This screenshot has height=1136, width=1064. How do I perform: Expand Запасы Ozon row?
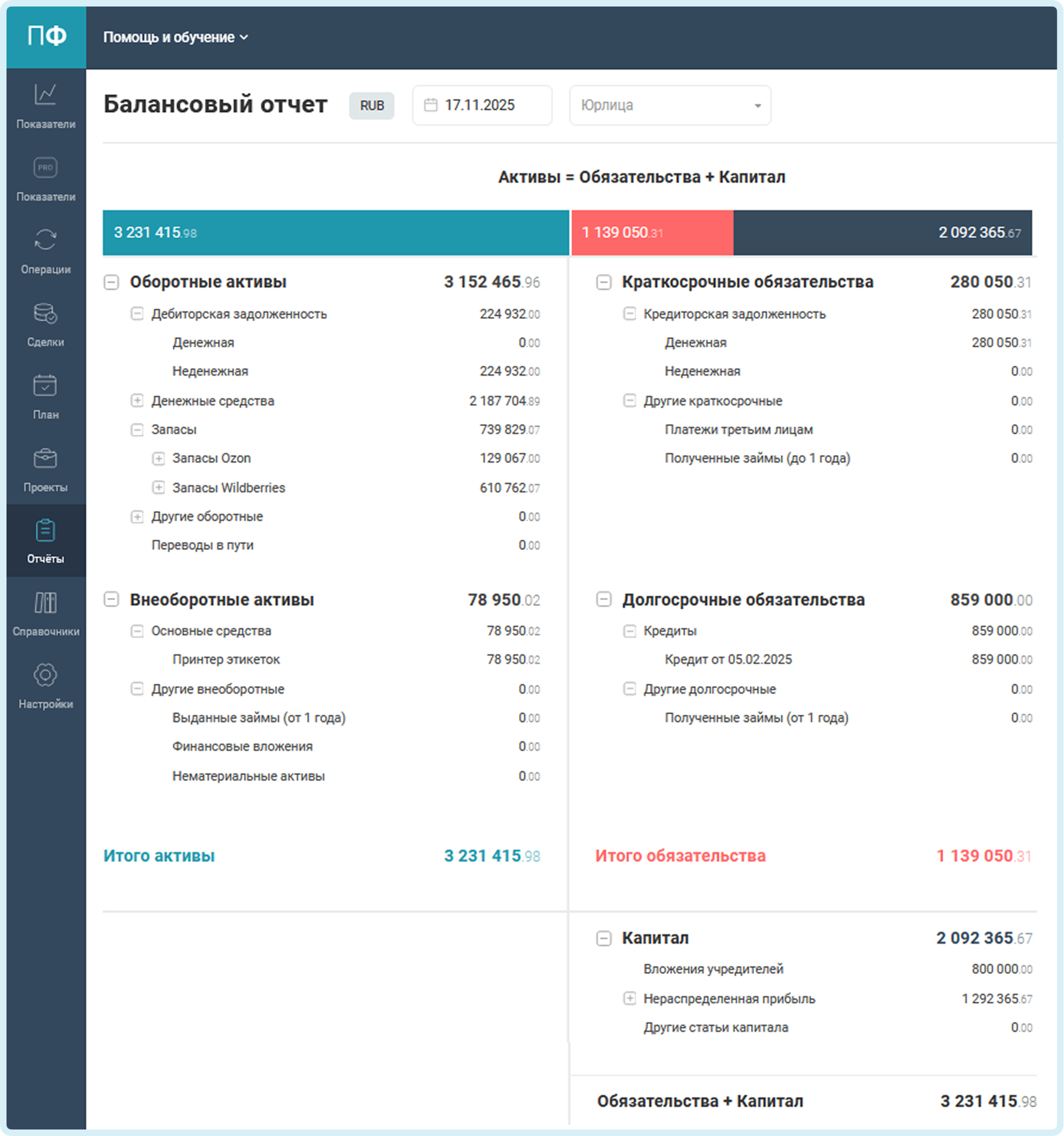tap(158, 459)
